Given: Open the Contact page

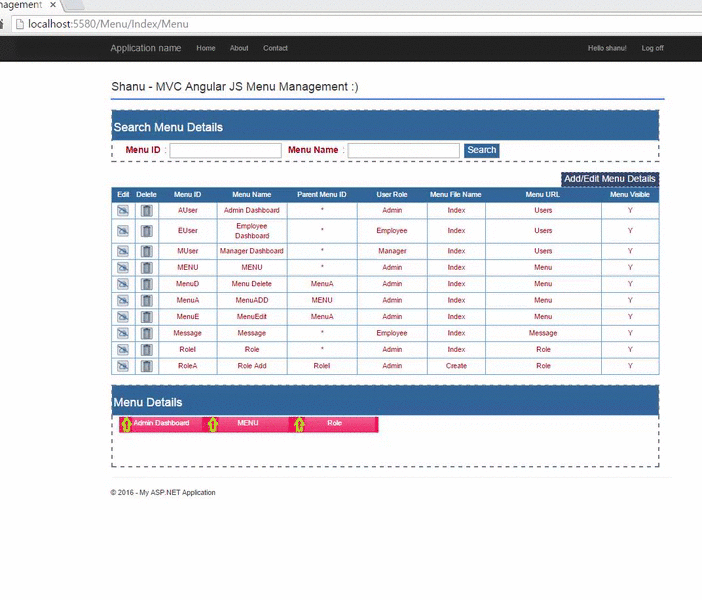Looking at the screenshot, I should coord(275,48).
